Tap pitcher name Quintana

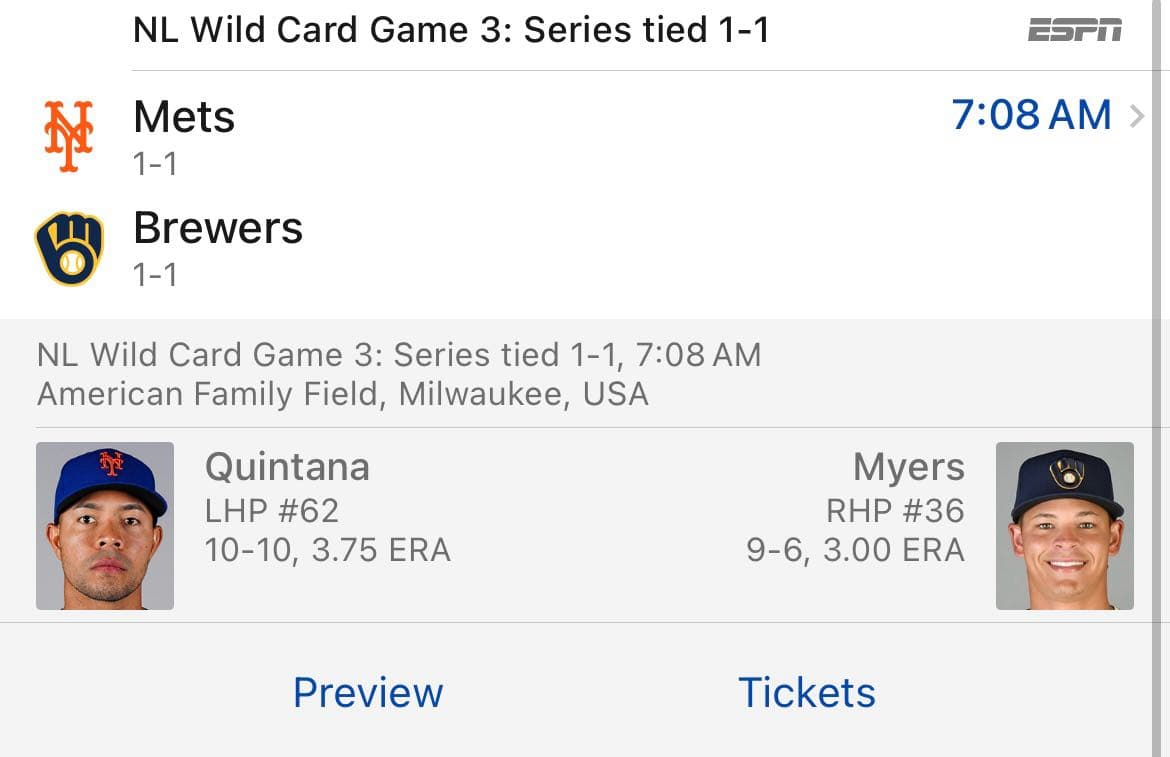coord(287,467)
